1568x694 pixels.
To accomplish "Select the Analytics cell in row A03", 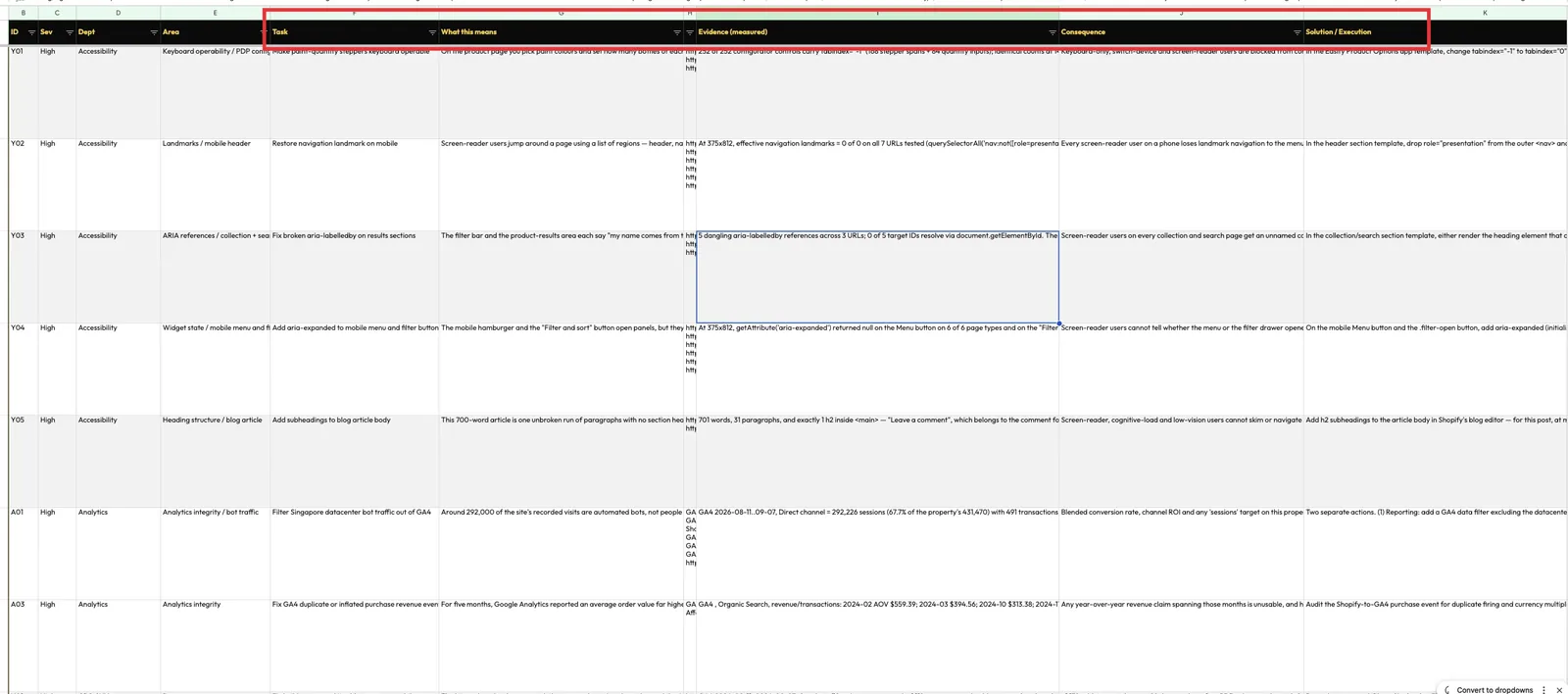I will [119, 645].
